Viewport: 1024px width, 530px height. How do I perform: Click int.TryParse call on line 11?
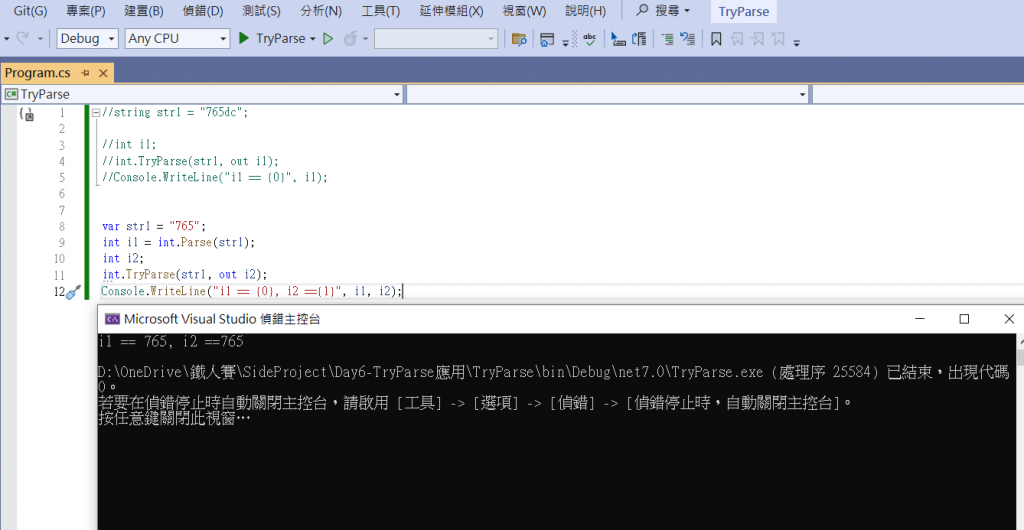185,275
